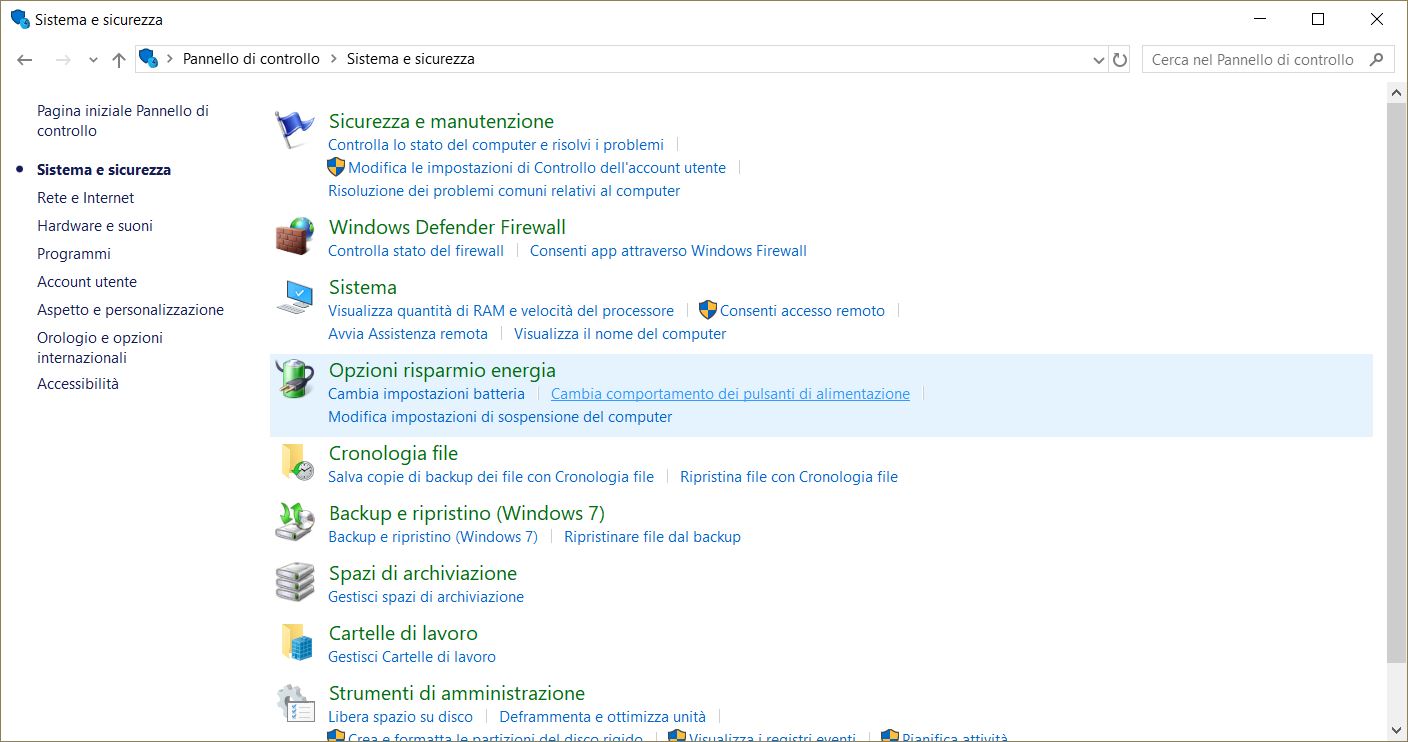This screenshot has height=742, width=1408.
Task: Click Salva copie di backup dei file
Action: coord(491,477)
